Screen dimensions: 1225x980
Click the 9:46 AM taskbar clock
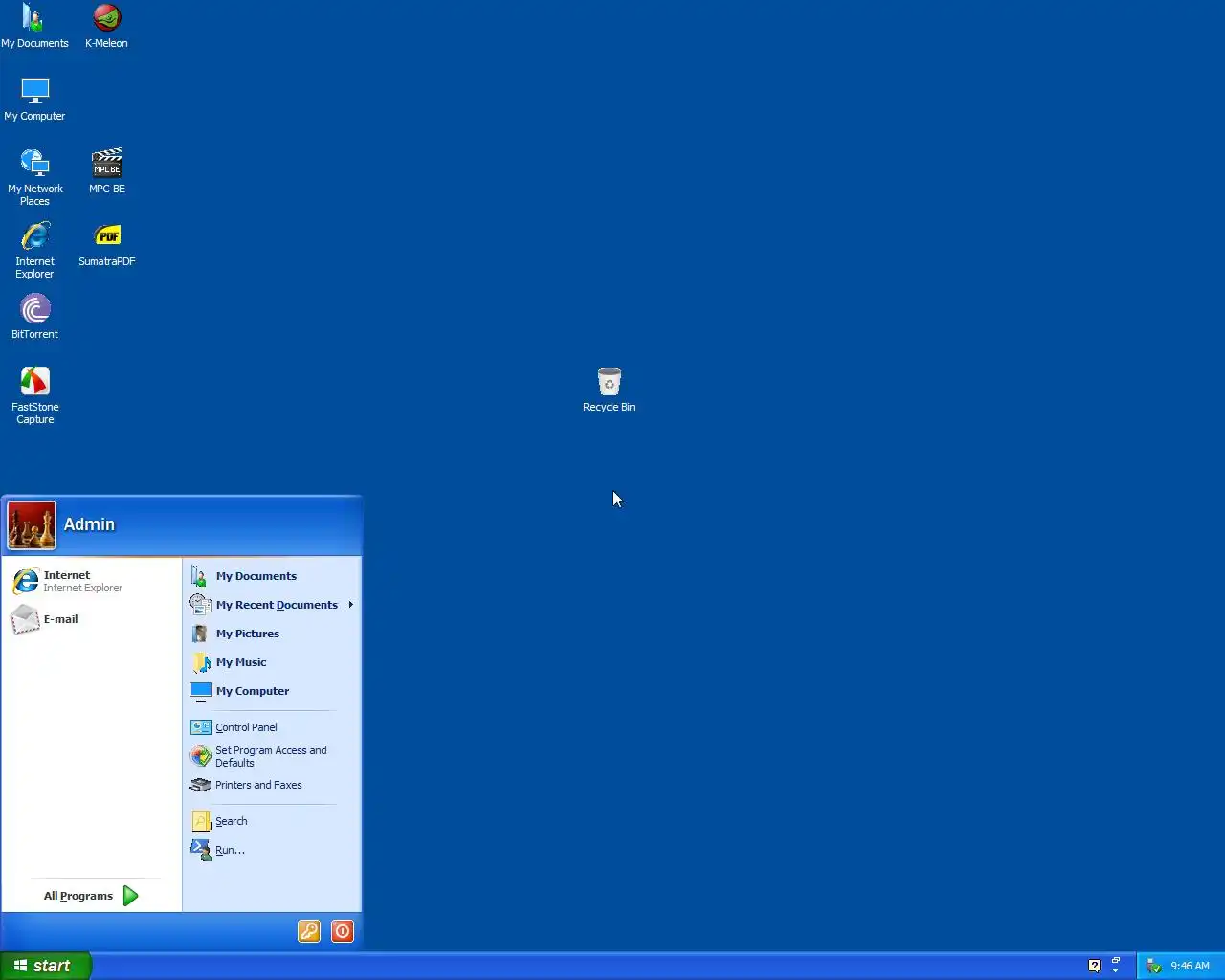pyautogui.click(x=1190, y=966)
